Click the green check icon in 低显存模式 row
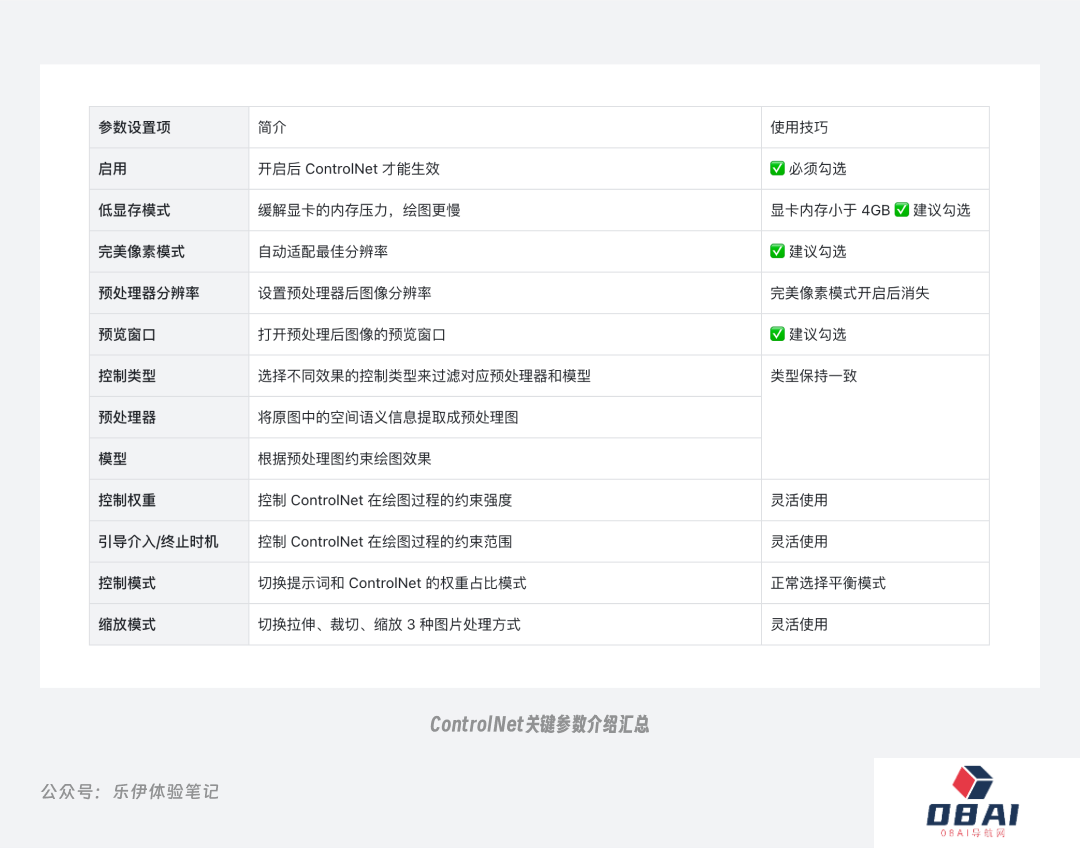The width and height of the screenshot is (1080, 848). (x=902, y=209)
